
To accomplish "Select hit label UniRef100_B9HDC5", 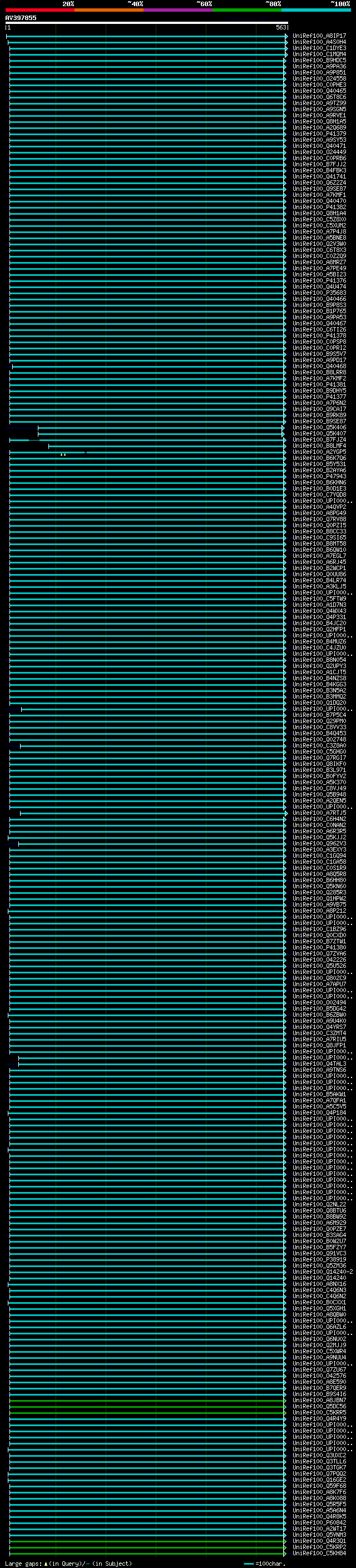I will click(x=319, y=60).
